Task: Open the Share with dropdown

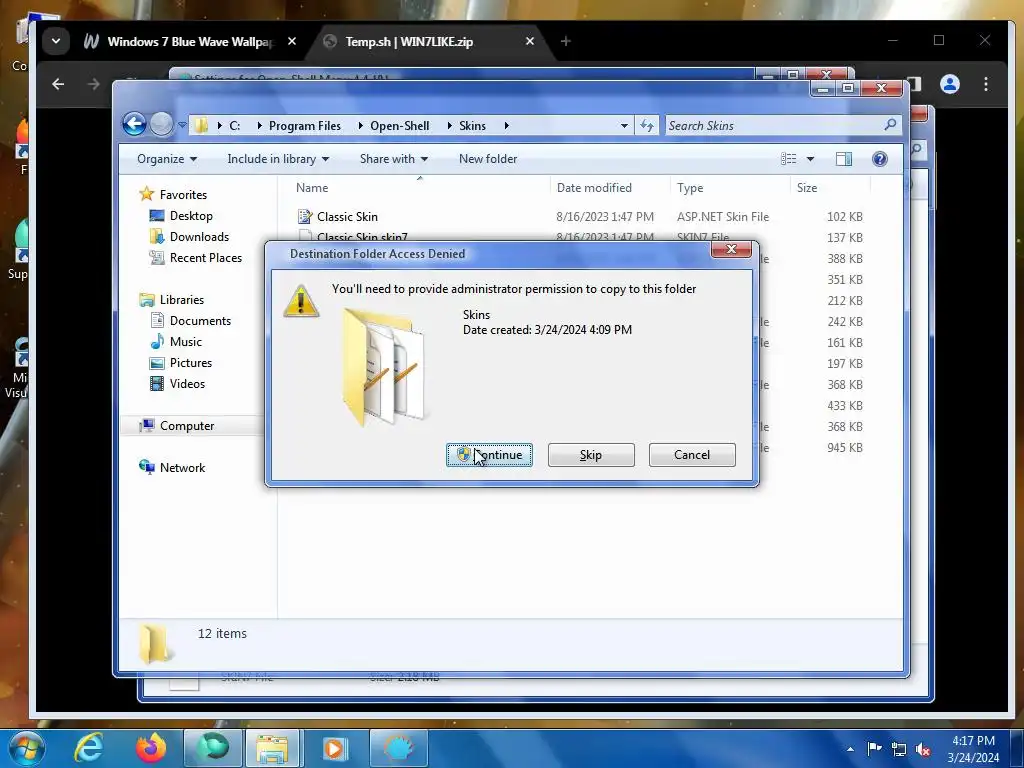Action: 394,159
